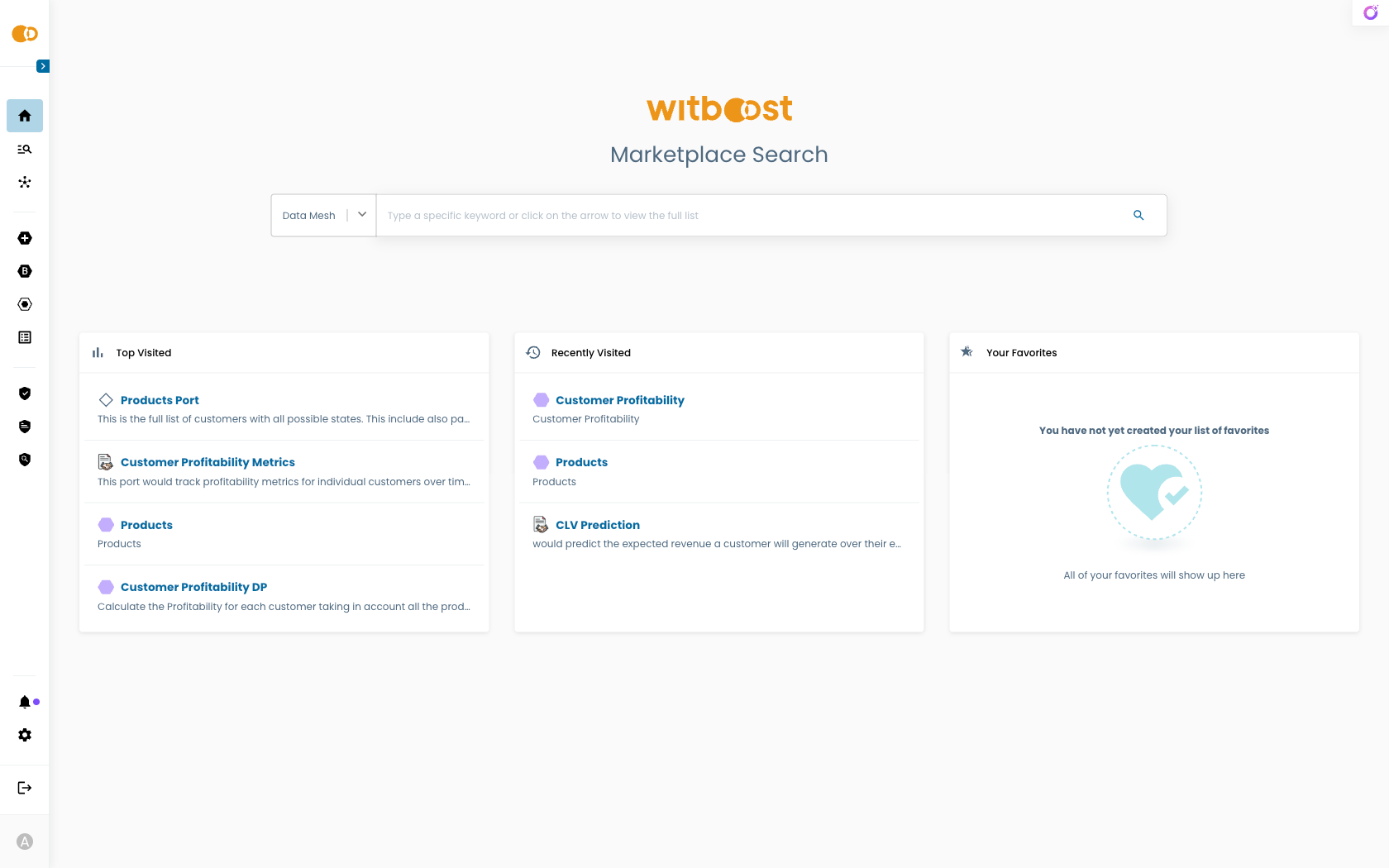Expand the sidebar with the blue arrow
This screenshot has height=868, width=1389.
click(43, 66)
